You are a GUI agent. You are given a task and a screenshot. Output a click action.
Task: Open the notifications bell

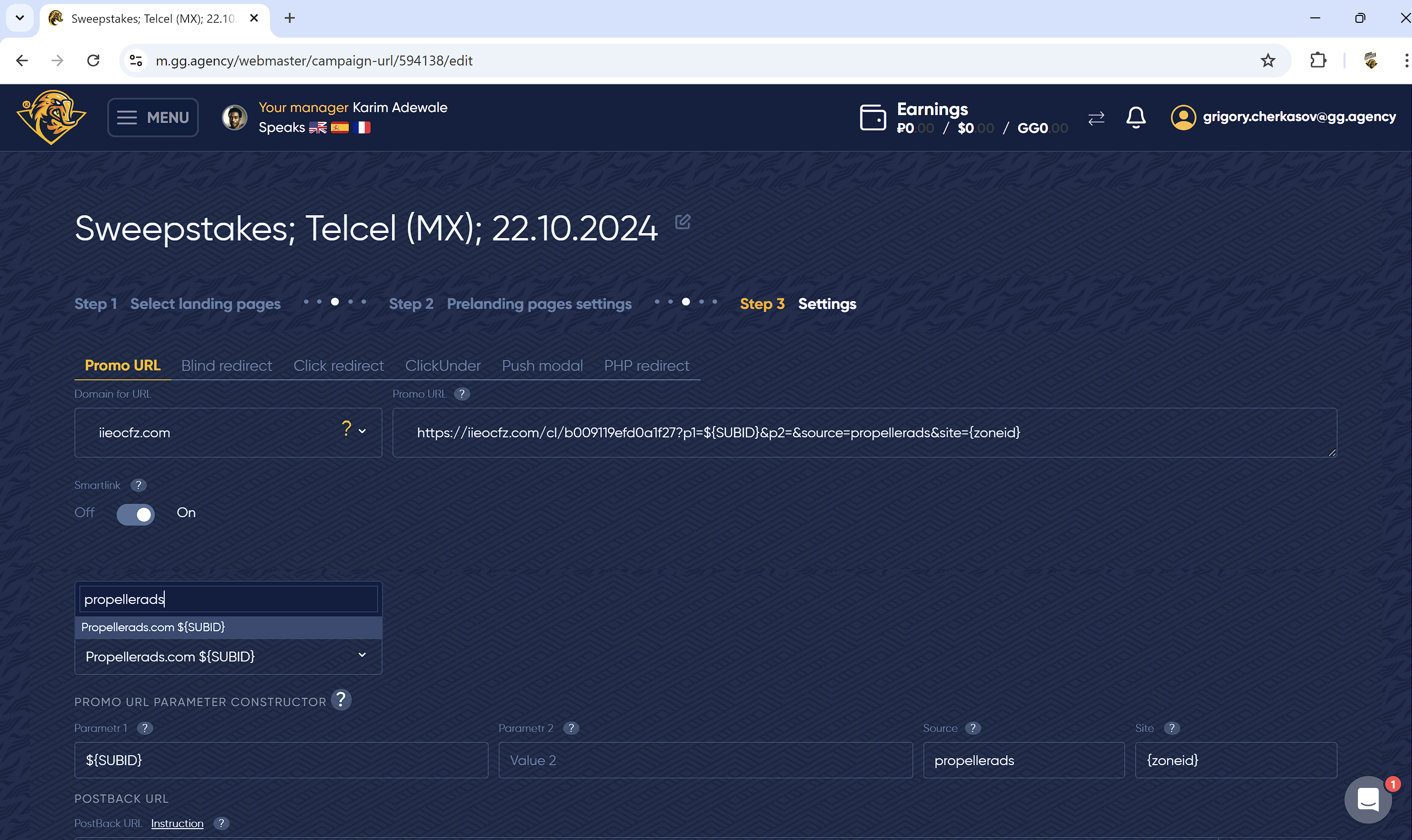pos(1136,117)
